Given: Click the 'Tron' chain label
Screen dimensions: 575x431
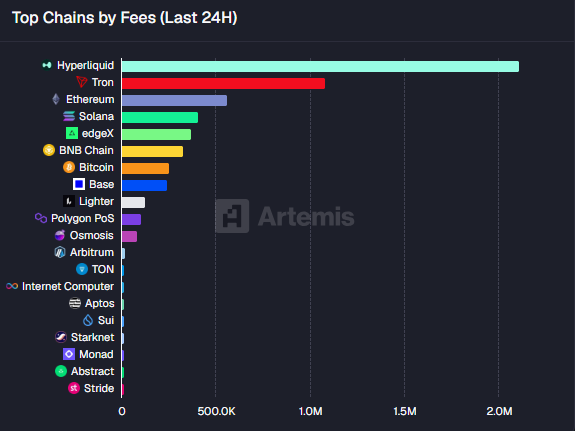Looking at the screenshot, I should [x=103, y=82].
